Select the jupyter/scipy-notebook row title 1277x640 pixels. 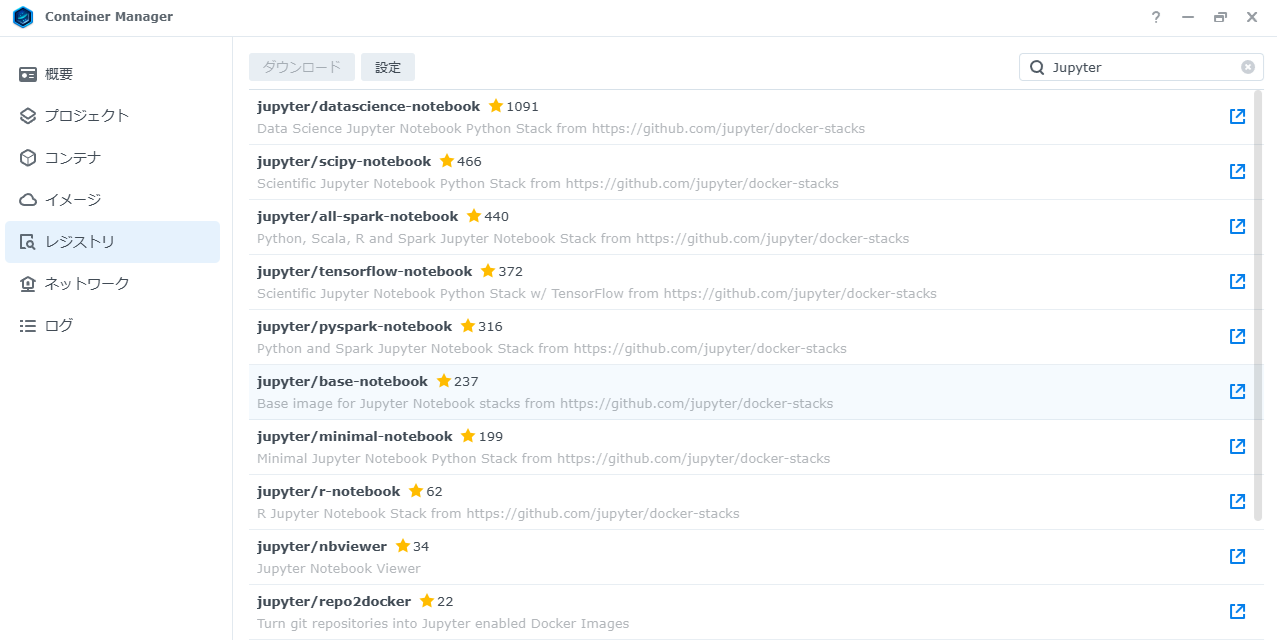coord(344,161)
